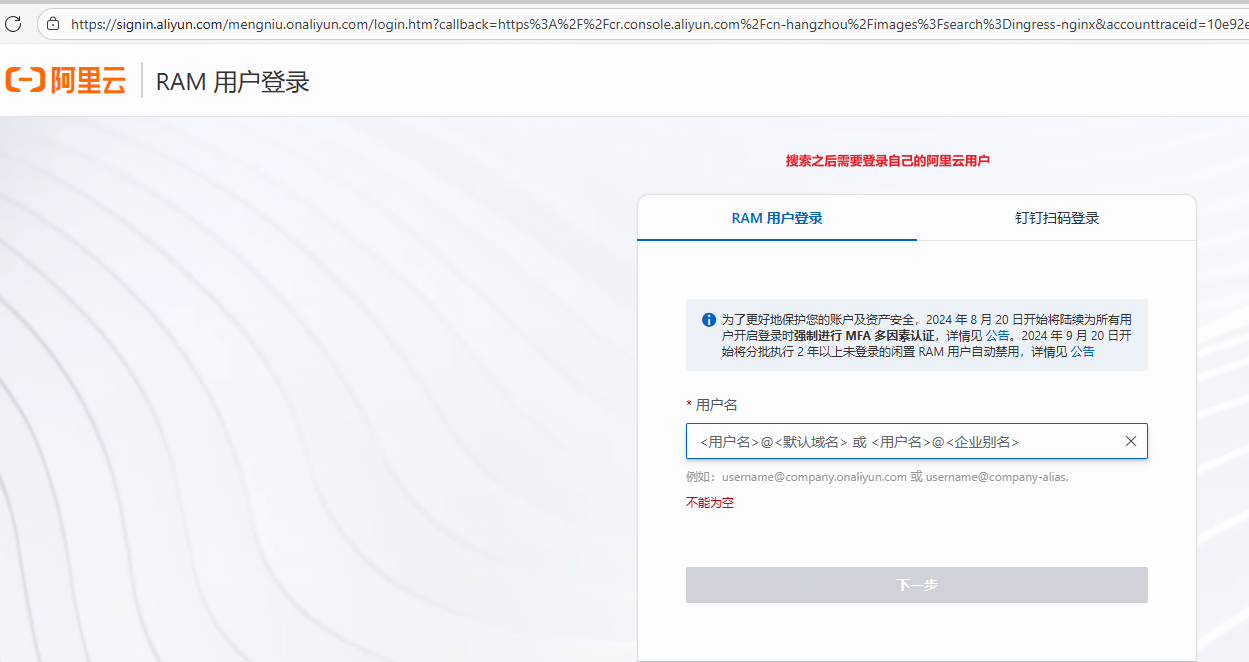The image size is (1249, 662).
Task: Open the 公告 link about idle RAM users
Action: (x=1082, y=352)
